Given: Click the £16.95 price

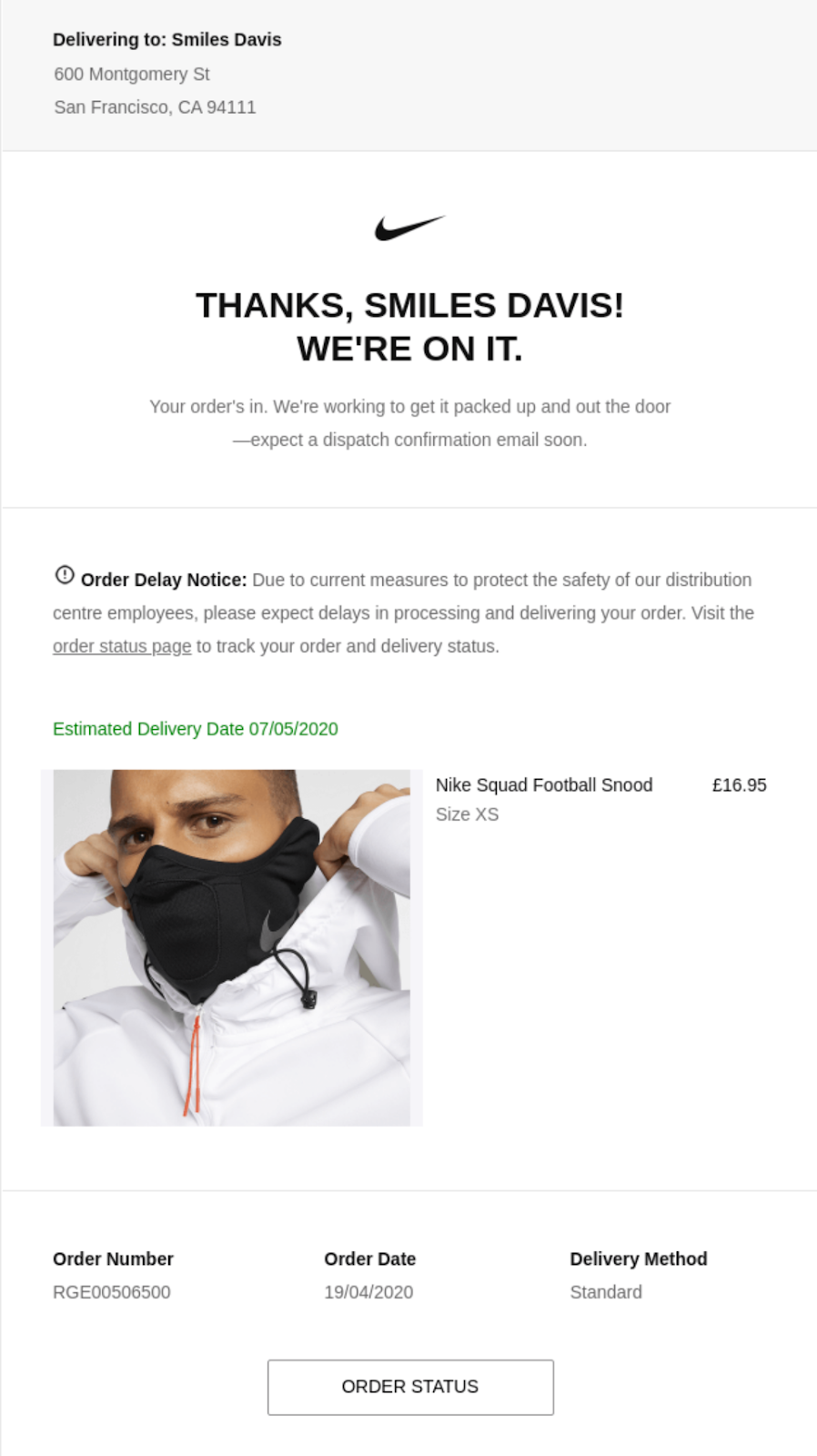Looking at the screenshot, I should pos(739,784).
